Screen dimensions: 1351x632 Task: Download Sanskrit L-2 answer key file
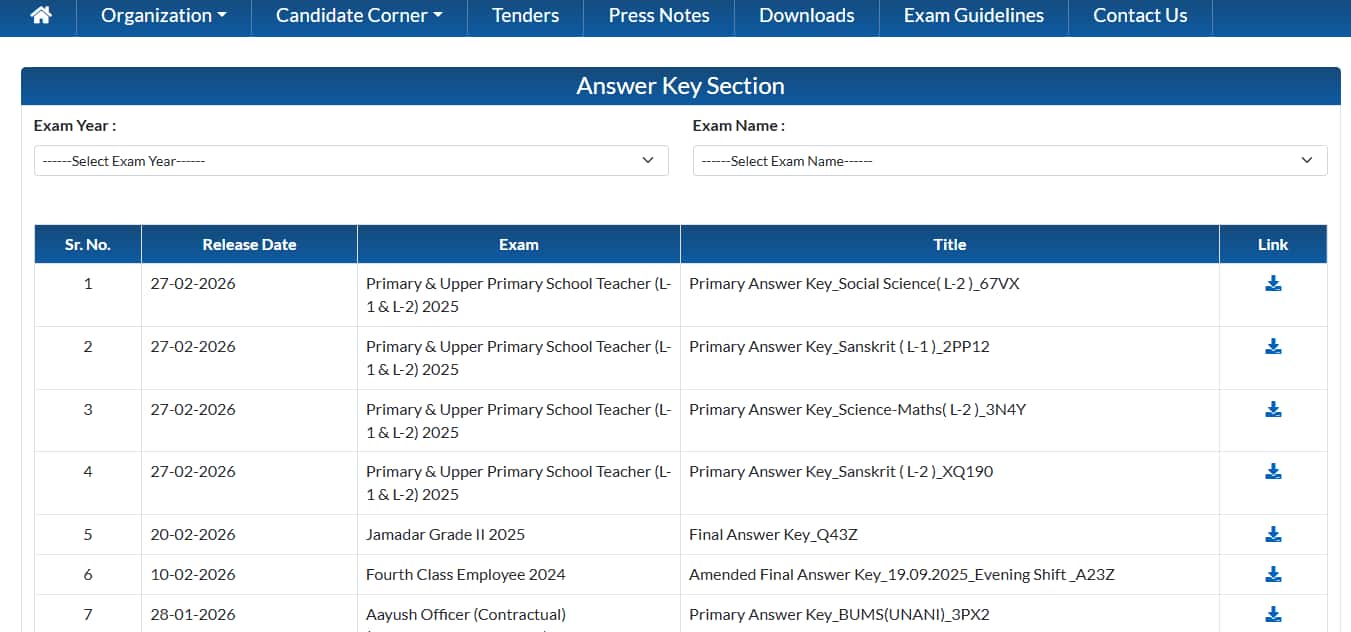pyautogui.click(x=1273, y=472)
